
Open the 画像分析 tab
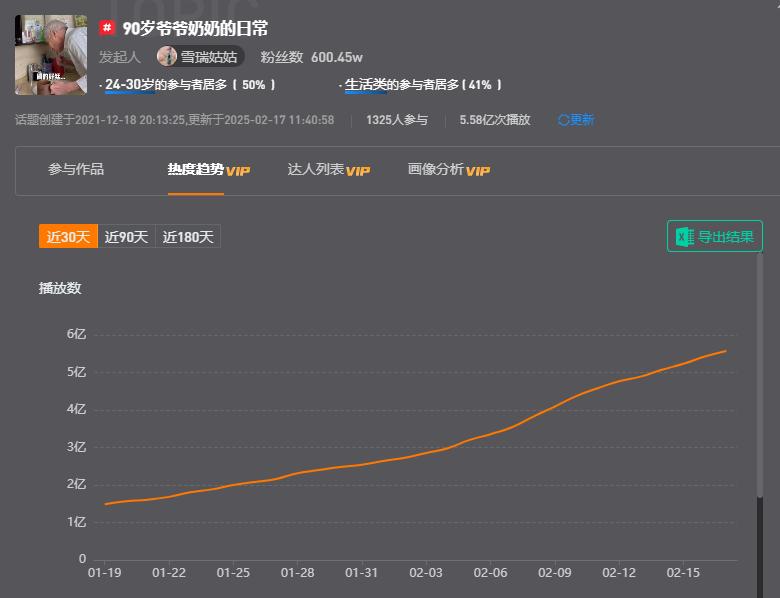435,170
